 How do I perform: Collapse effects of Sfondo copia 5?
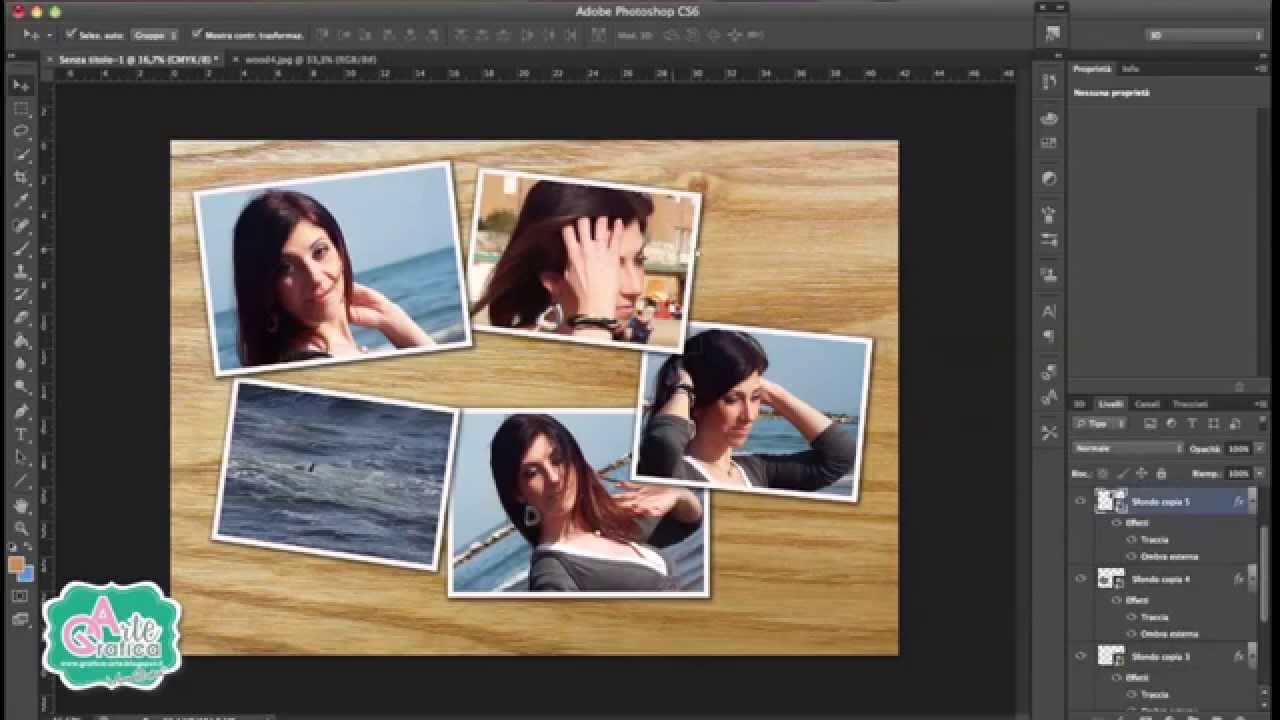pos(1252,501)
